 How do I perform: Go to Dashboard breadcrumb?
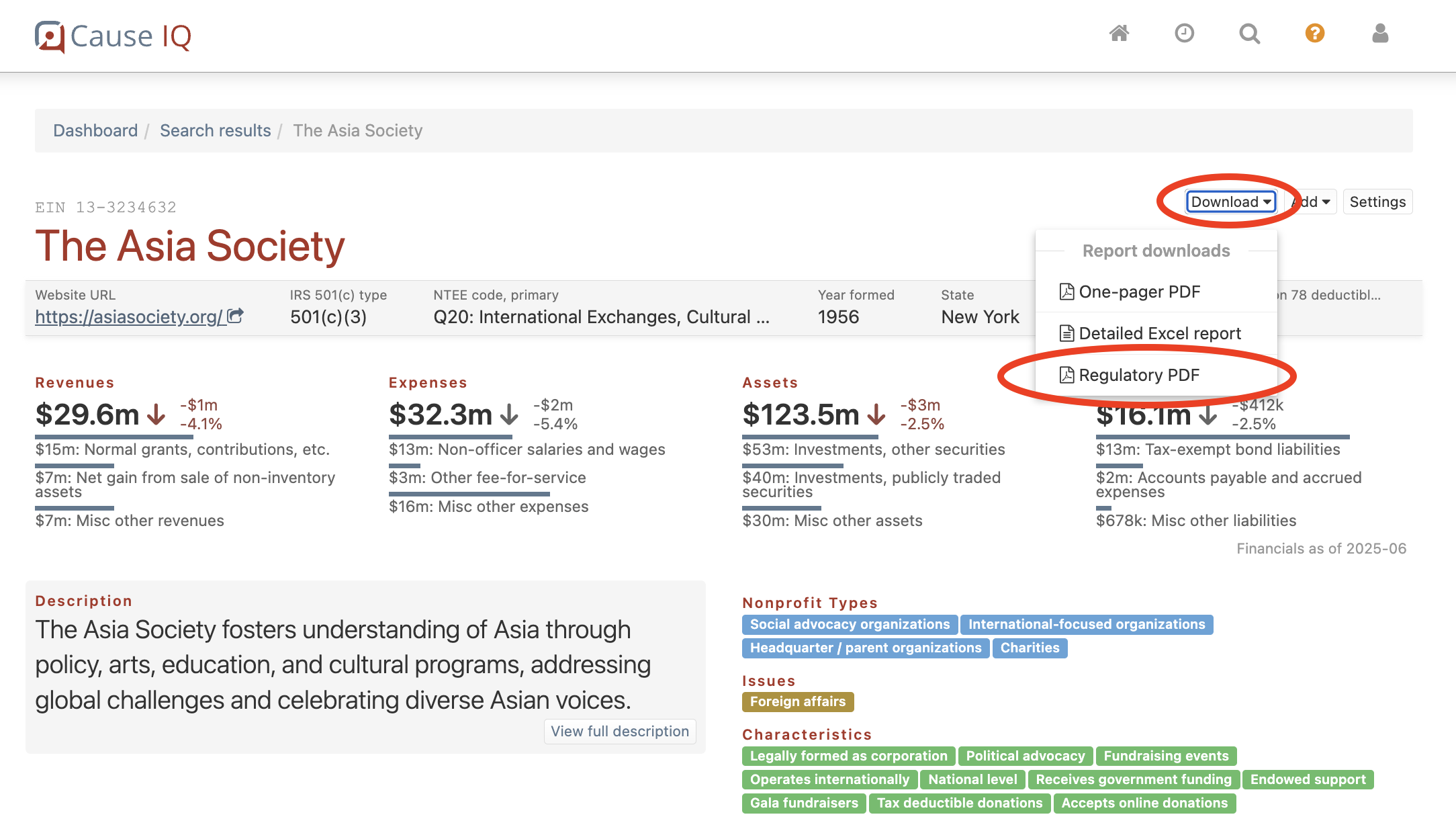point(95,130)
